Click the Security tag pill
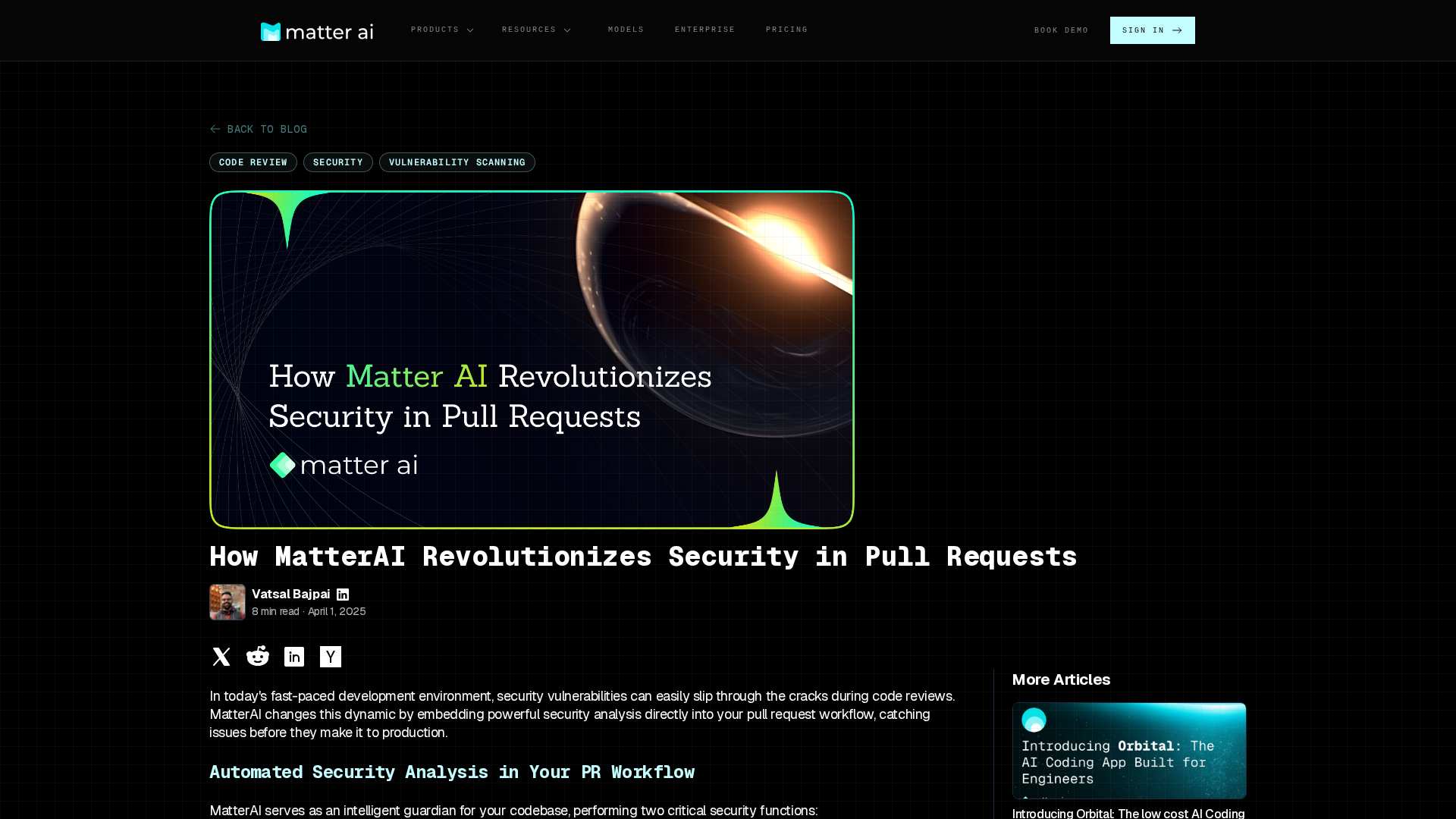The height and width of the screenshot is (819, 1456). tap(338, 162)
